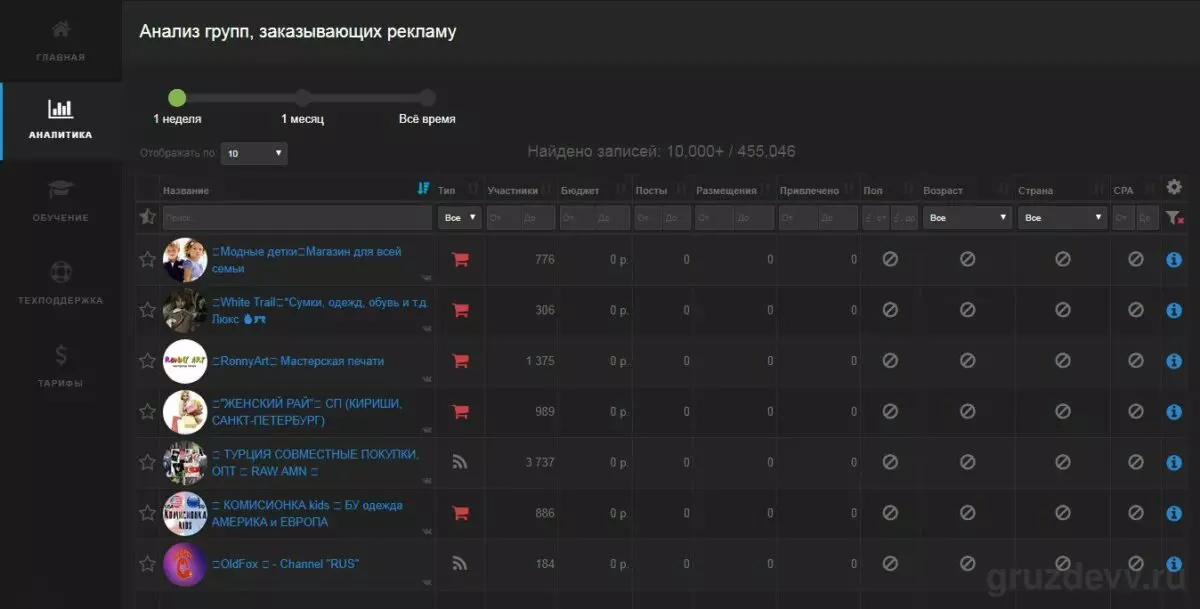This screenshot has height=609, width=1200.
Task: Select the Аналитика sidebar item
Action: click(61, 121)
